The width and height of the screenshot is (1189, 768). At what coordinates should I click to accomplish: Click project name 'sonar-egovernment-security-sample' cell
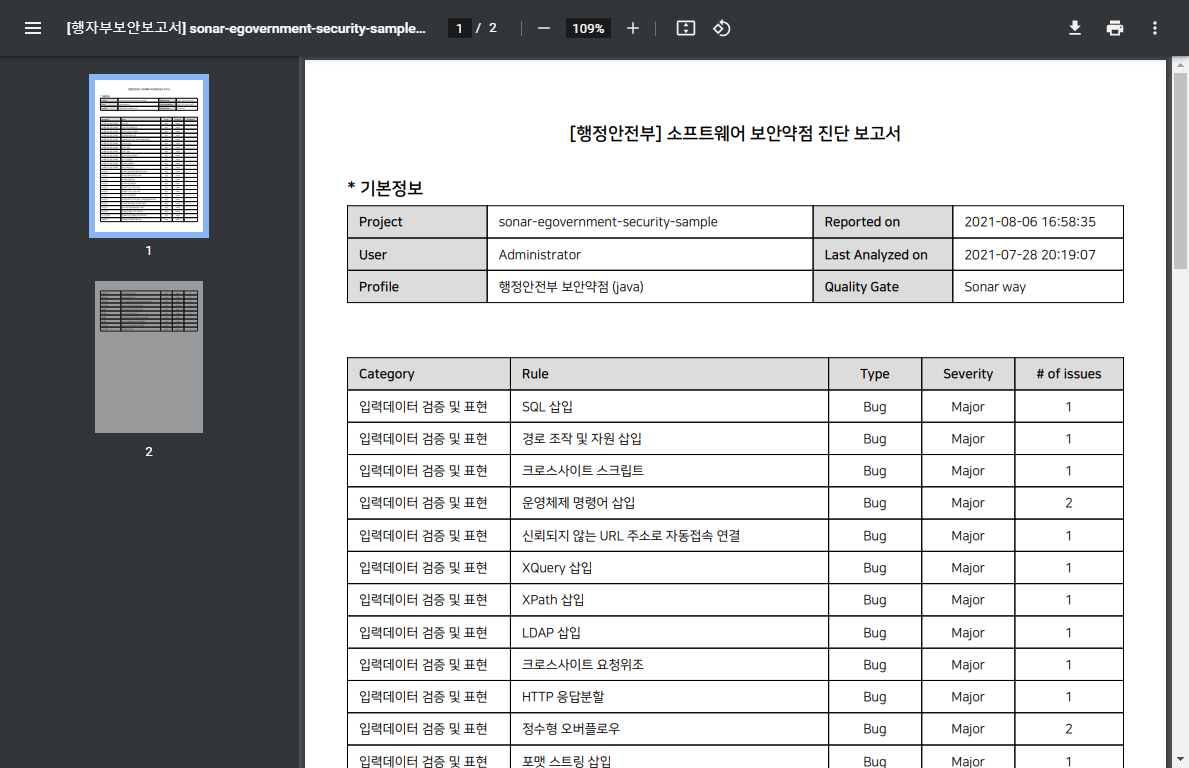coord(650,221)
